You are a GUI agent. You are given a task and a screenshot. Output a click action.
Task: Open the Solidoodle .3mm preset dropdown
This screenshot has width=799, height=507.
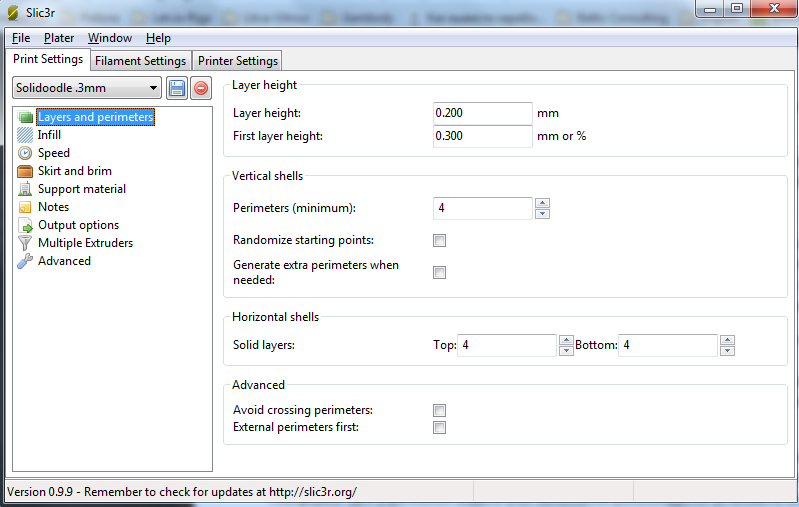87,88
